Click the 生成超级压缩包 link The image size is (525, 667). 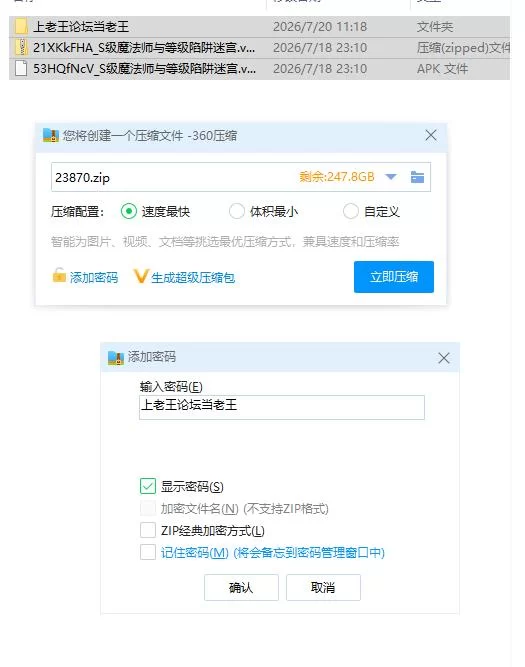(x=193, y=277)
